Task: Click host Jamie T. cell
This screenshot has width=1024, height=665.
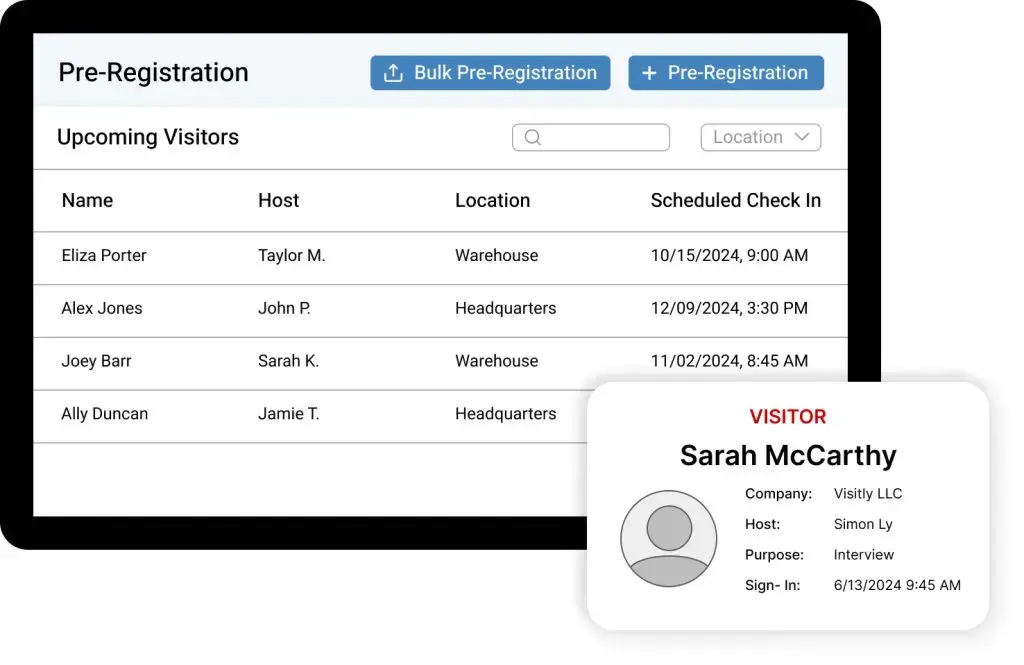Action: 288,414
